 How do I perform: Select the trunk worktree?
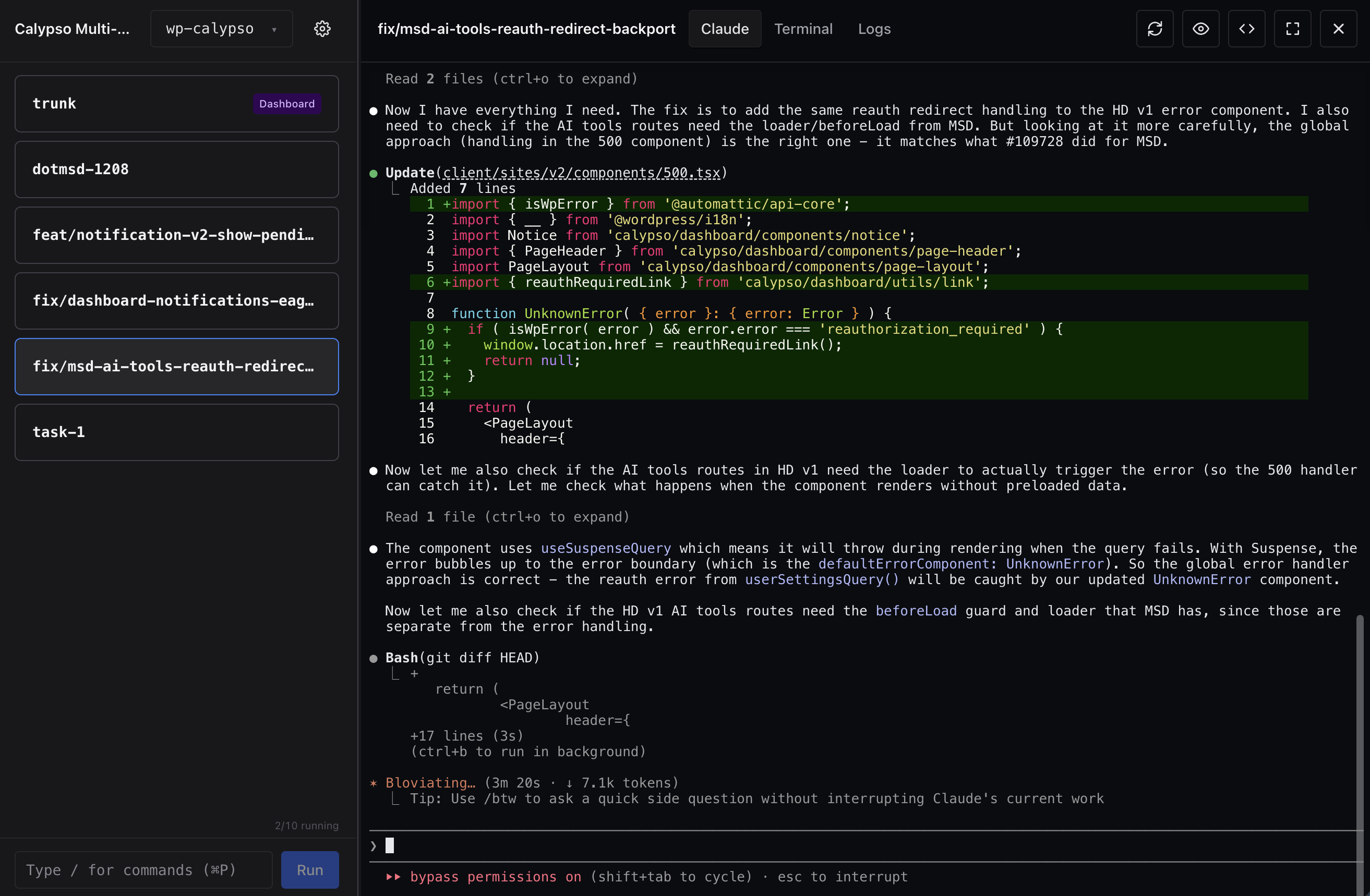(138, 104)
